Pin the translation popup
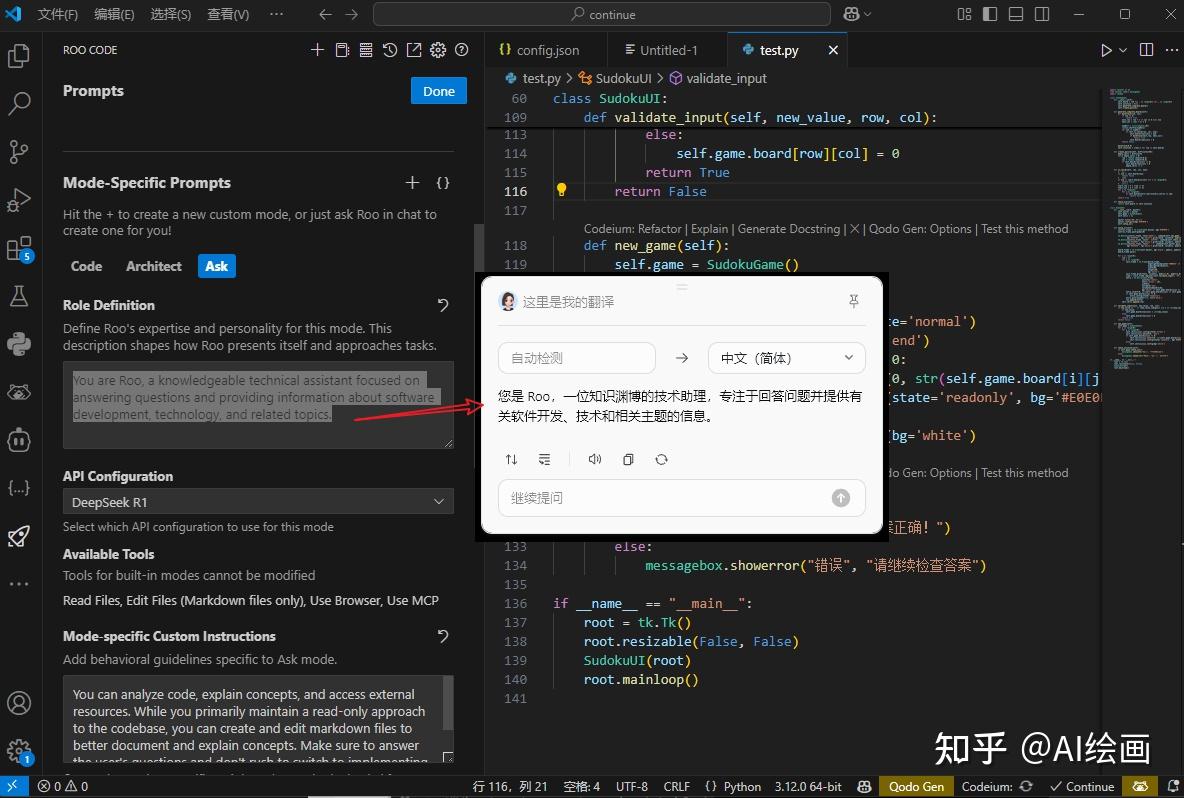 [x=853, y=300]
